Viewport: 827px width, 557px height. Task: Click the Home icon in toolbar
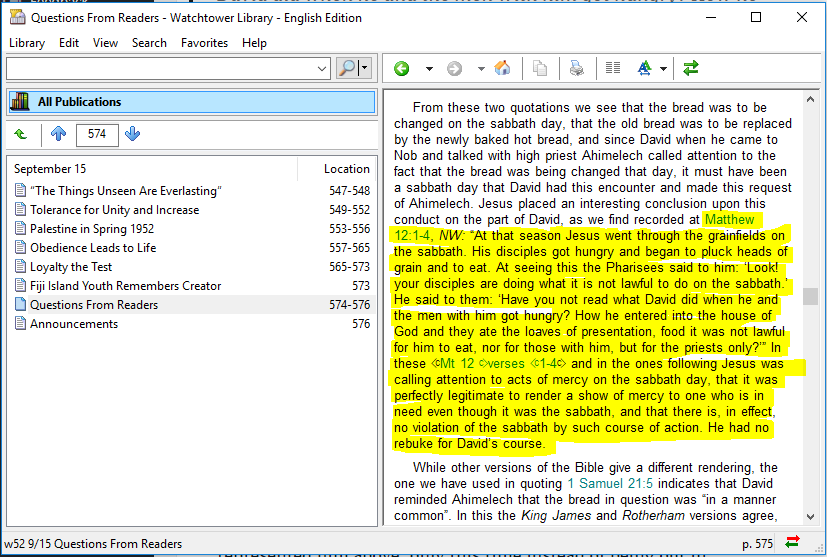503,69
